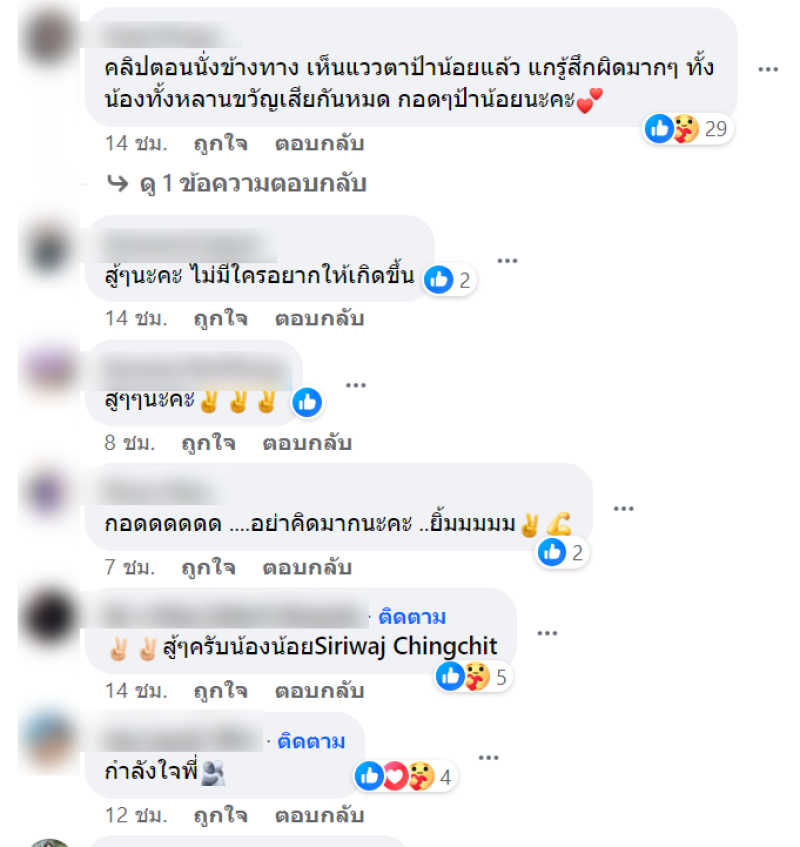Open three-dot menu beside 'ไม่มีใครอยากให้เกิดขึ้น' comment
Viewport: 800px width, 847px height.
pyautogui.click(x=507, y=261)
